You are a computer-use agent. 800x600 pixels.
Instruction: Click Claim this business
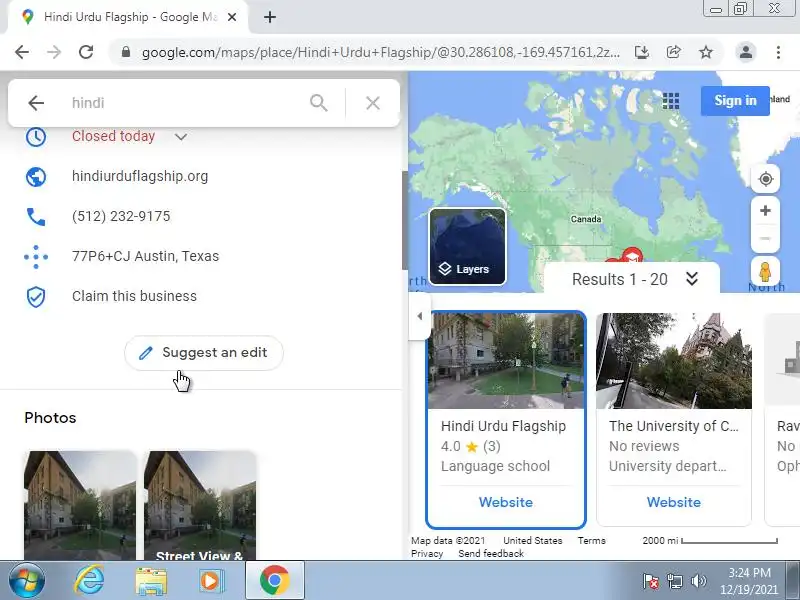[x=134, y=296]
